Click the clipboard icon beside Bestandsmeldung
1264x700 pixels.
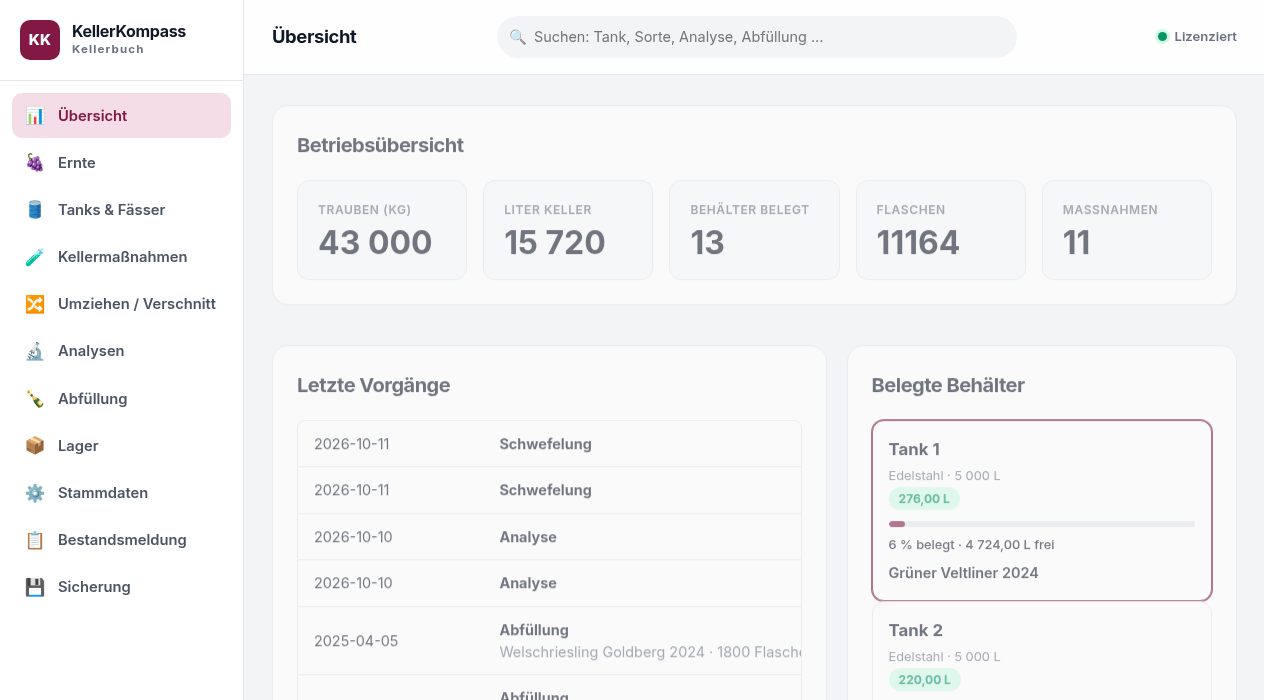pyautogui.click(x=35, y=540)
